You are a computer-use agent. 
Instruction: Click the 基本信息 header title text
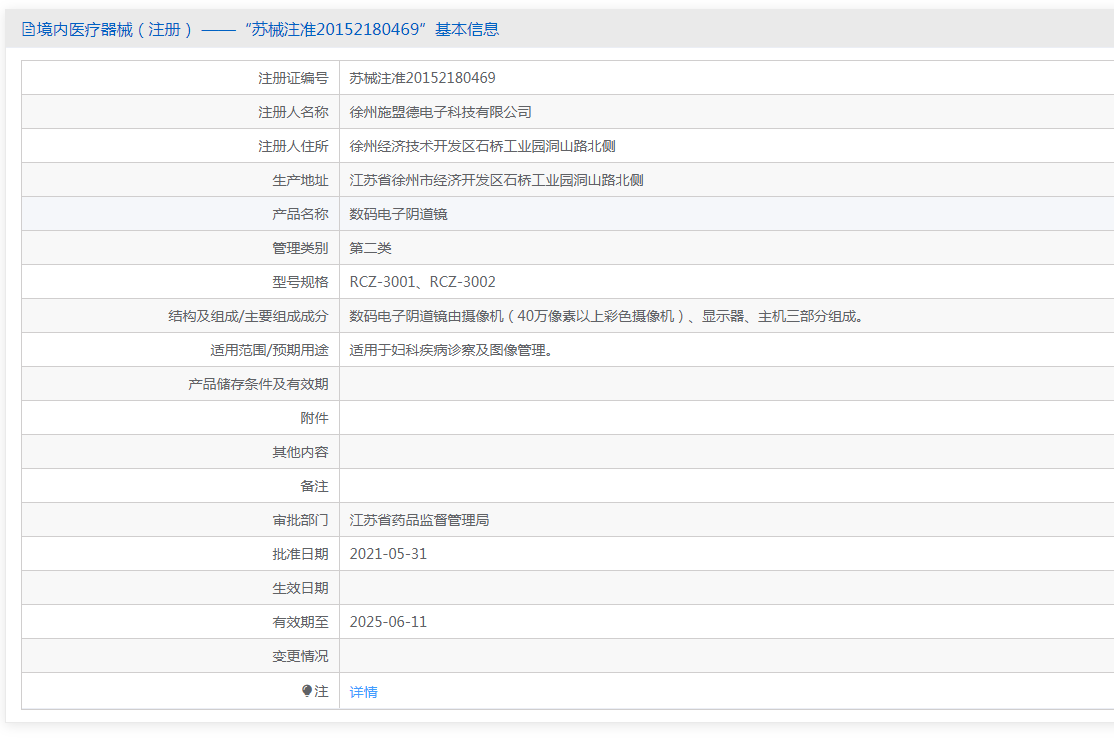tap(260, 30)
